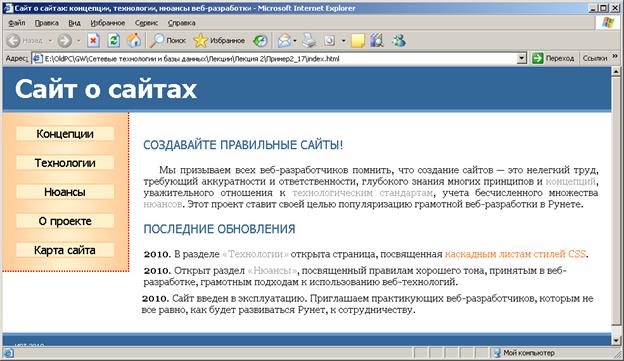
Task: Follow the «технологическим стандартам» link
Action: [362, 193]
